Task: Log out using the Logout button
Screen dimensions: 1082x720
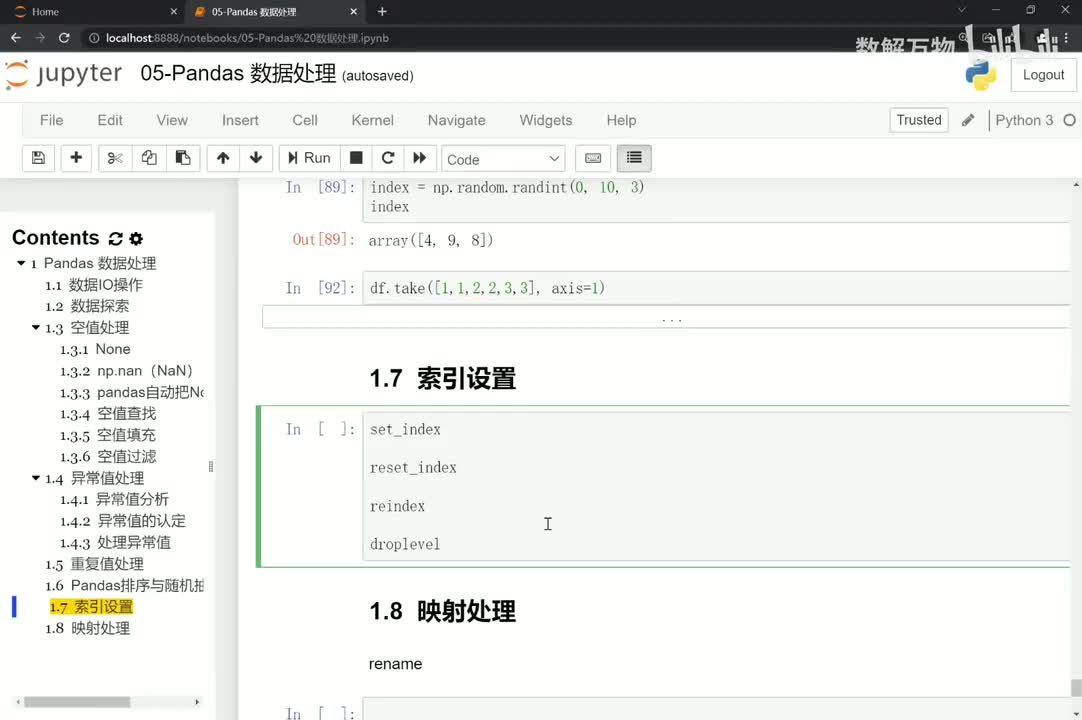Action: point(1043,75)
